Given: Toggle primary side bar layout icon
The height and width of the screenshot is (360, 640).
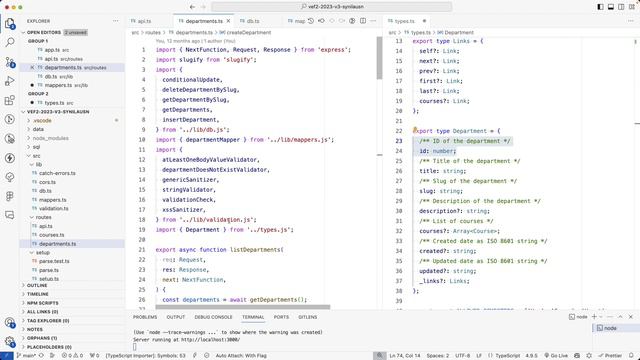Looking at the screenshot, I should [600, 7].
